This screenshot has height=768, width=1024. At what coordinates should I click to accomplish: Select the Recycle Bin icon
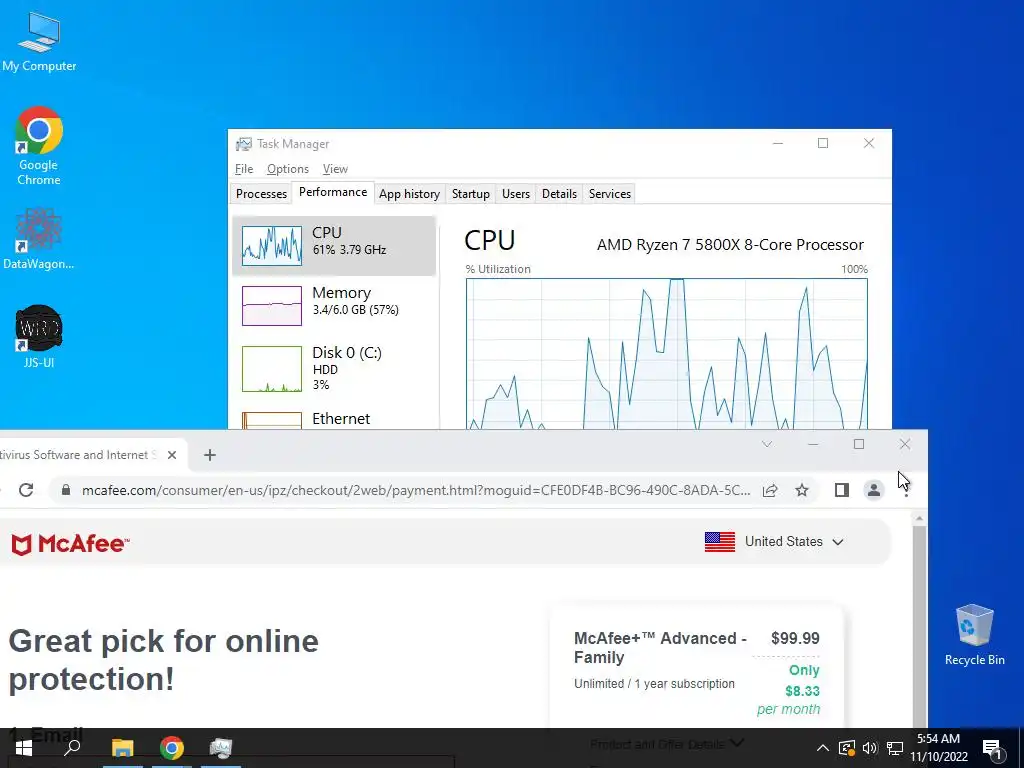pyautogui.click(x=974, y=635)
